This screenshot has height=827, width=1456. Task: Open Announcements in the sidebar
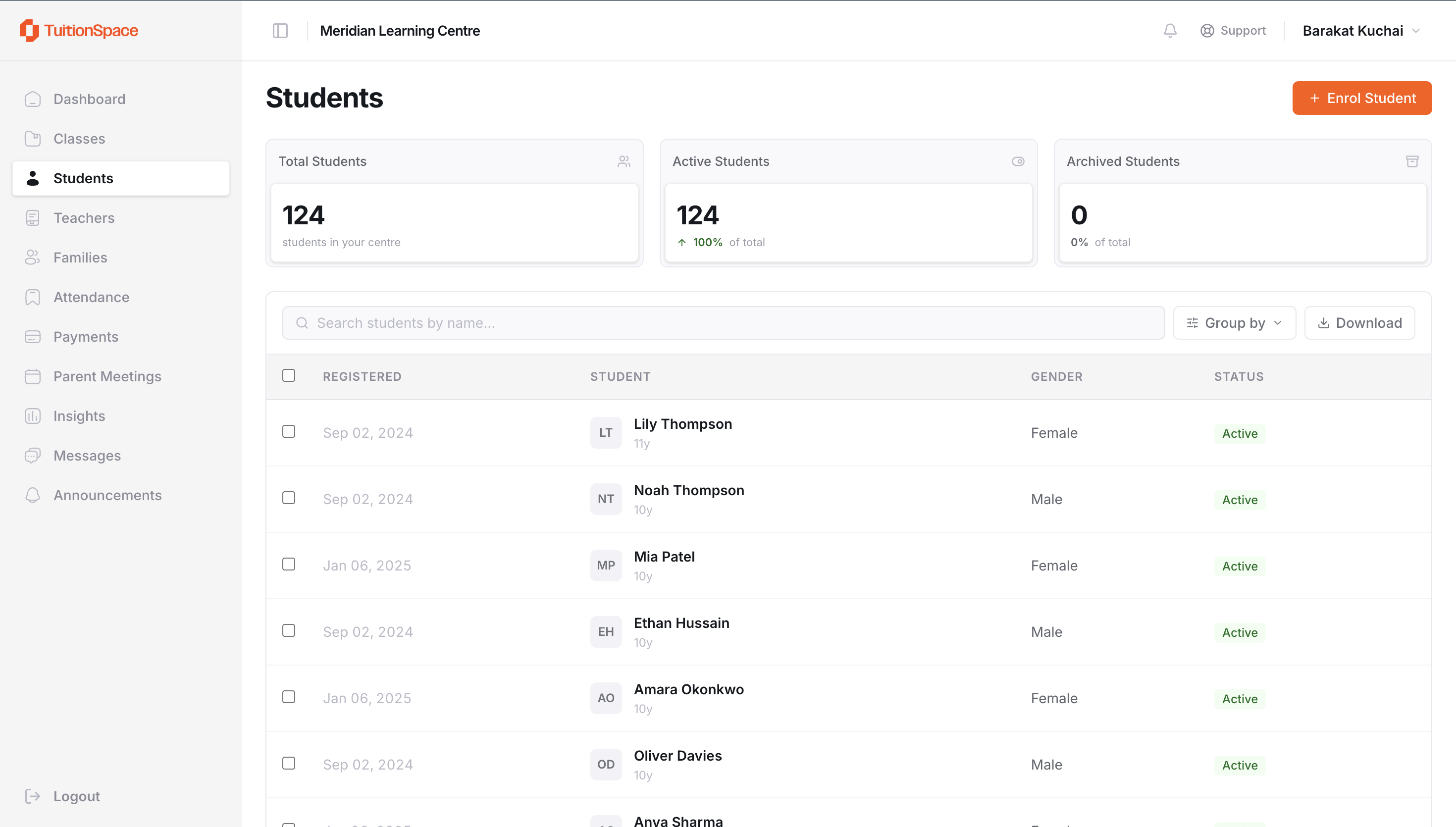[x=121, y=495]
